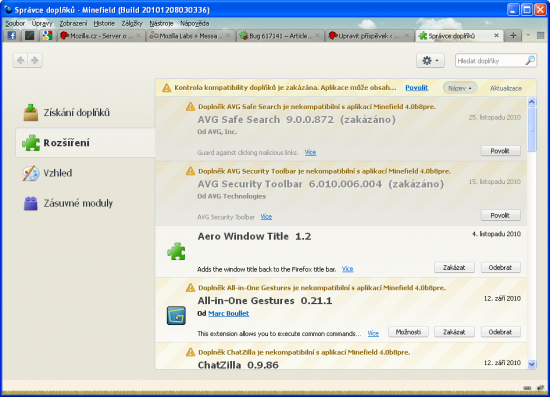The width and height of the screenshot is (550, 397).
Task: Click the ChatZilla 0.9.86 title
Action: (238, 365)
